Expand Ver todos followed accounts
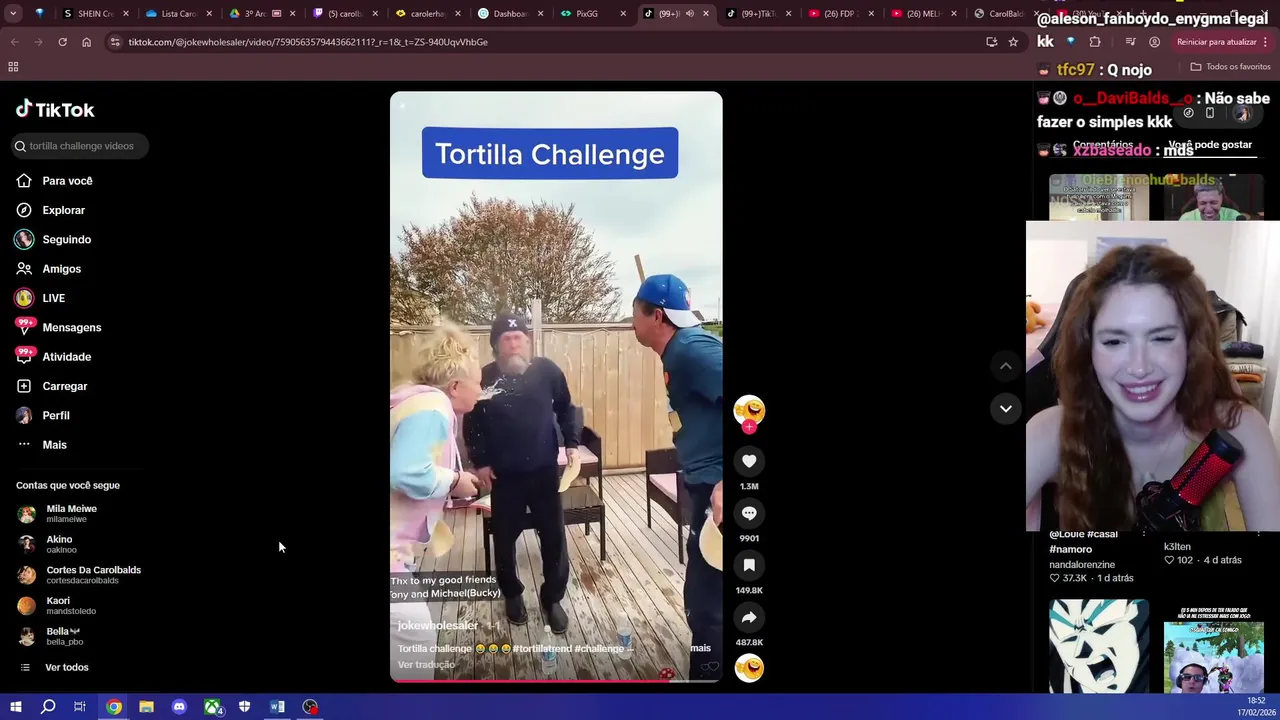 pyautogui.click(x=55, y=667)
